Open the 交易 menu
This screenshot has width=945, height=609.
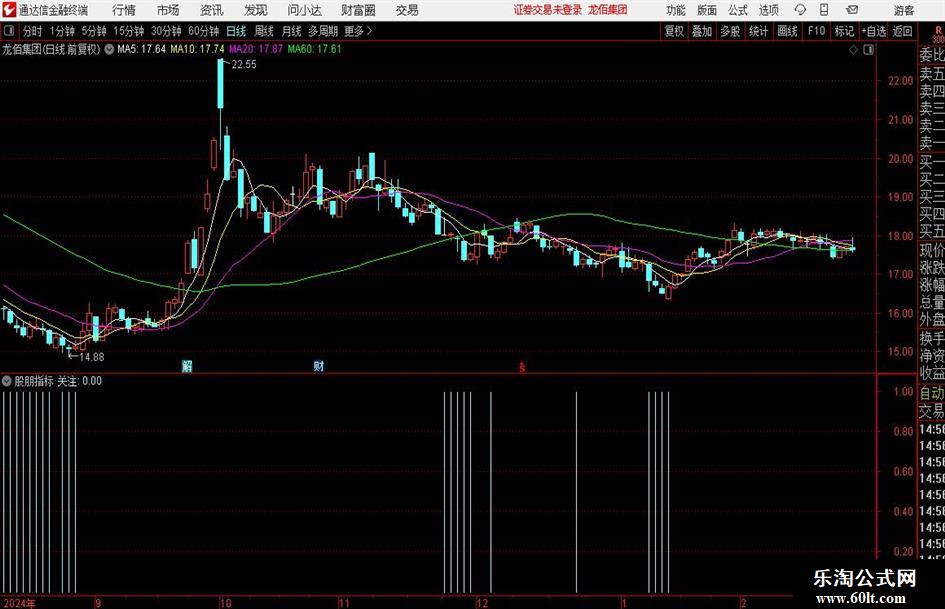(407, 10)
